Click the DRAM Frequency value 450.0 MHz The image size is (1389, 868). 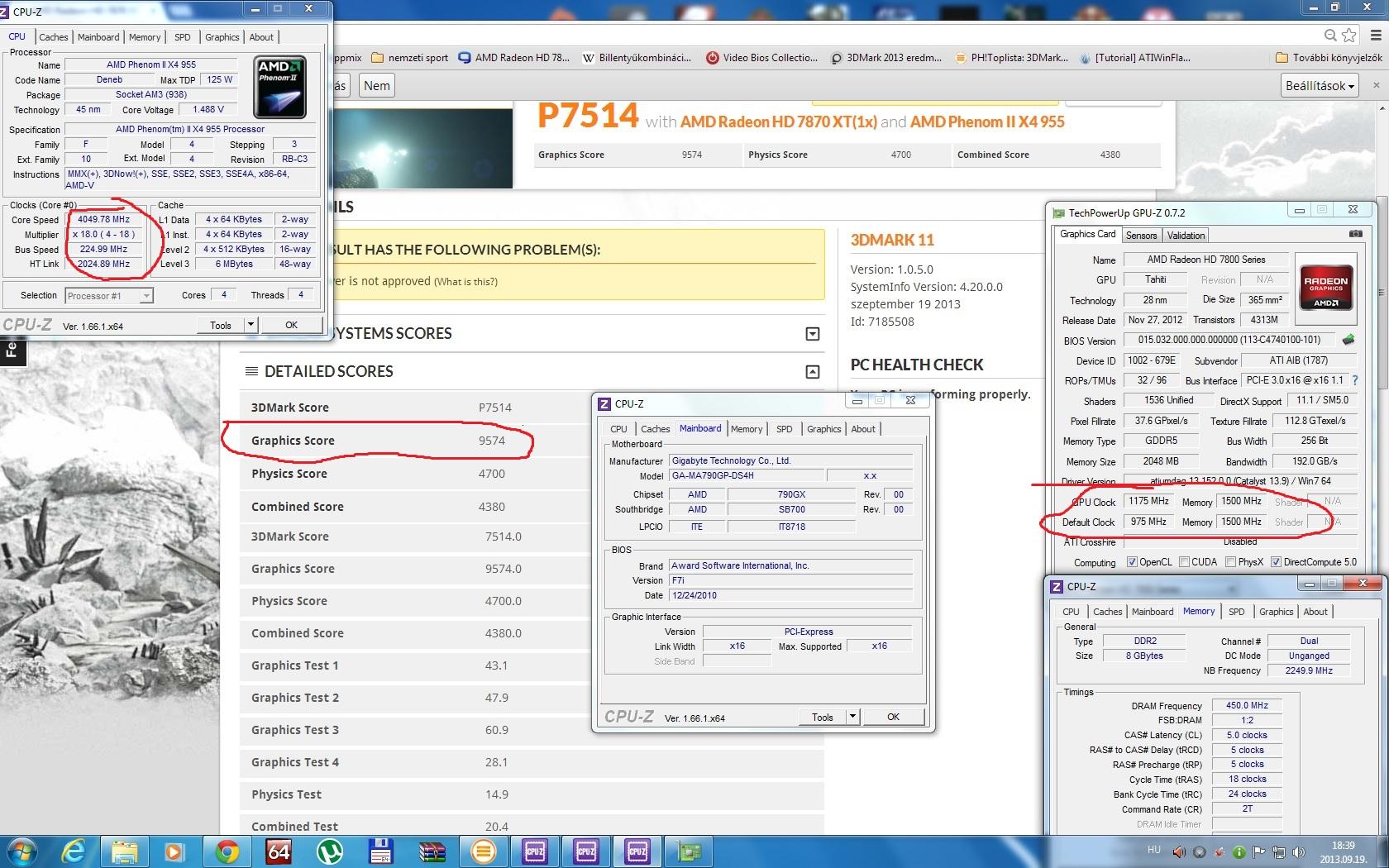pyautogui.click(x=1248, y=705)
